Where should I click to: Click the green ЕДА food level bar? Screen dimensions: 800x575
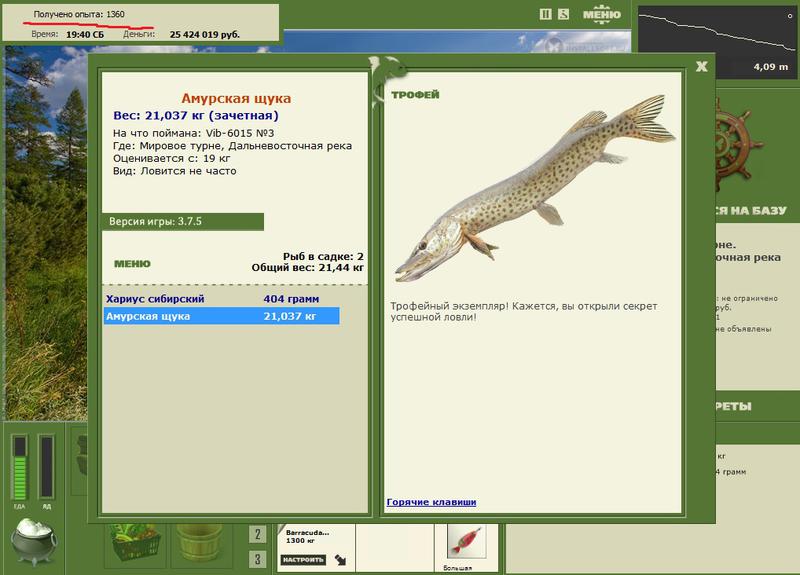pos(20,467)
